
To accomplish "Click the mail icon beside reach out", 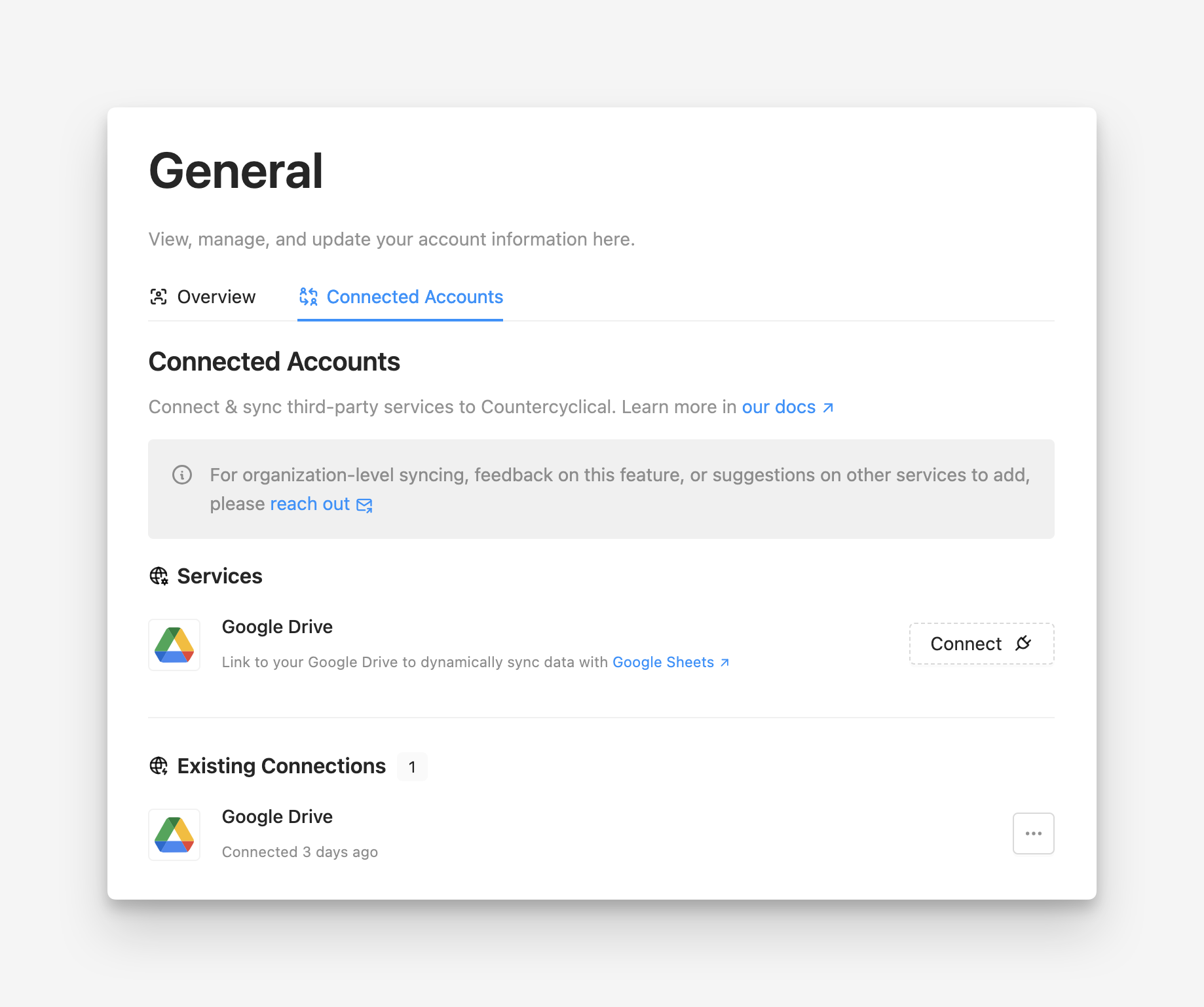I will pos(364,505).
